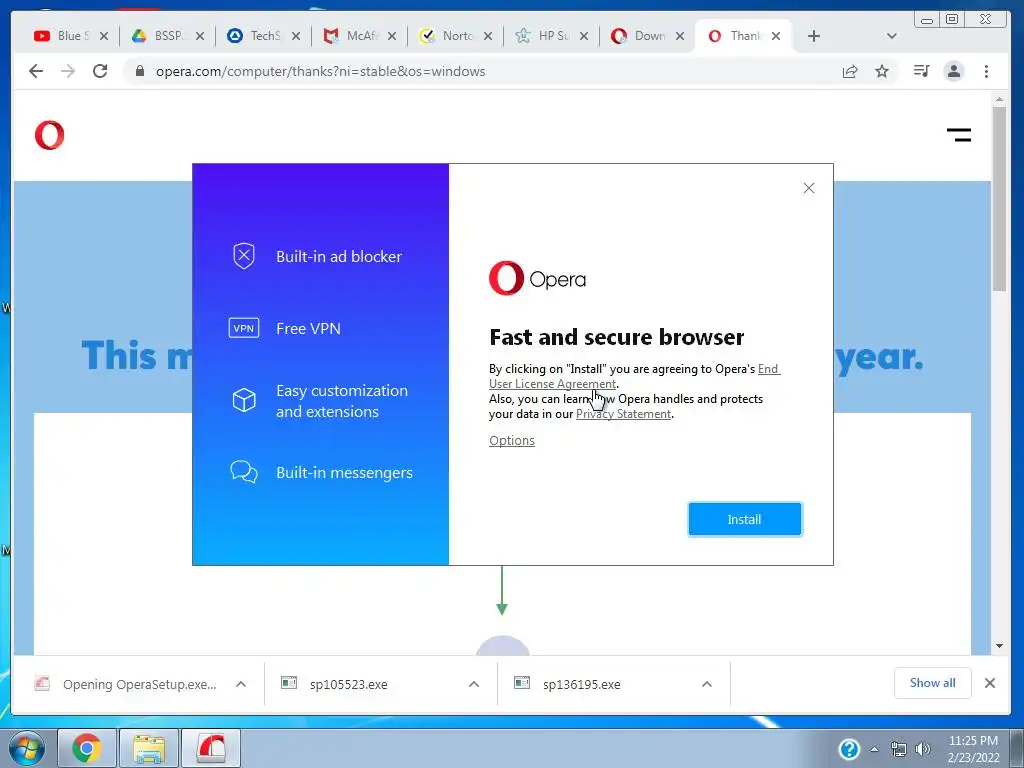
Task: Open Windows Explorer from the taskbar
Action: click(149, 748)
